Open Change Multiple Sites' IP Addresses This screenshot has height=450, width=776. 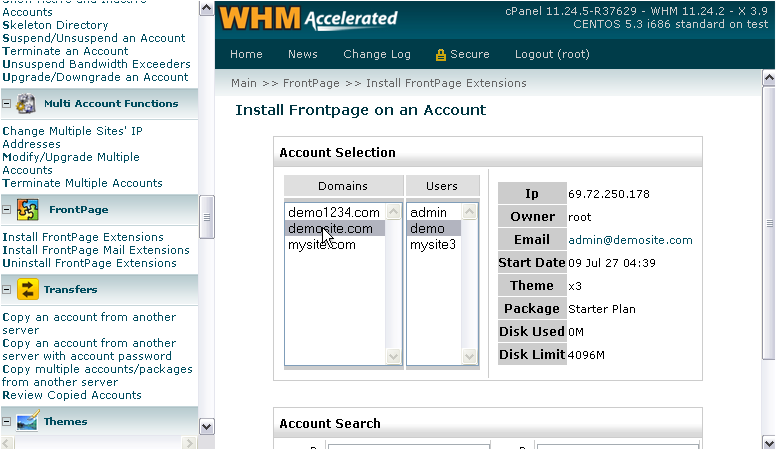(72, 138)
